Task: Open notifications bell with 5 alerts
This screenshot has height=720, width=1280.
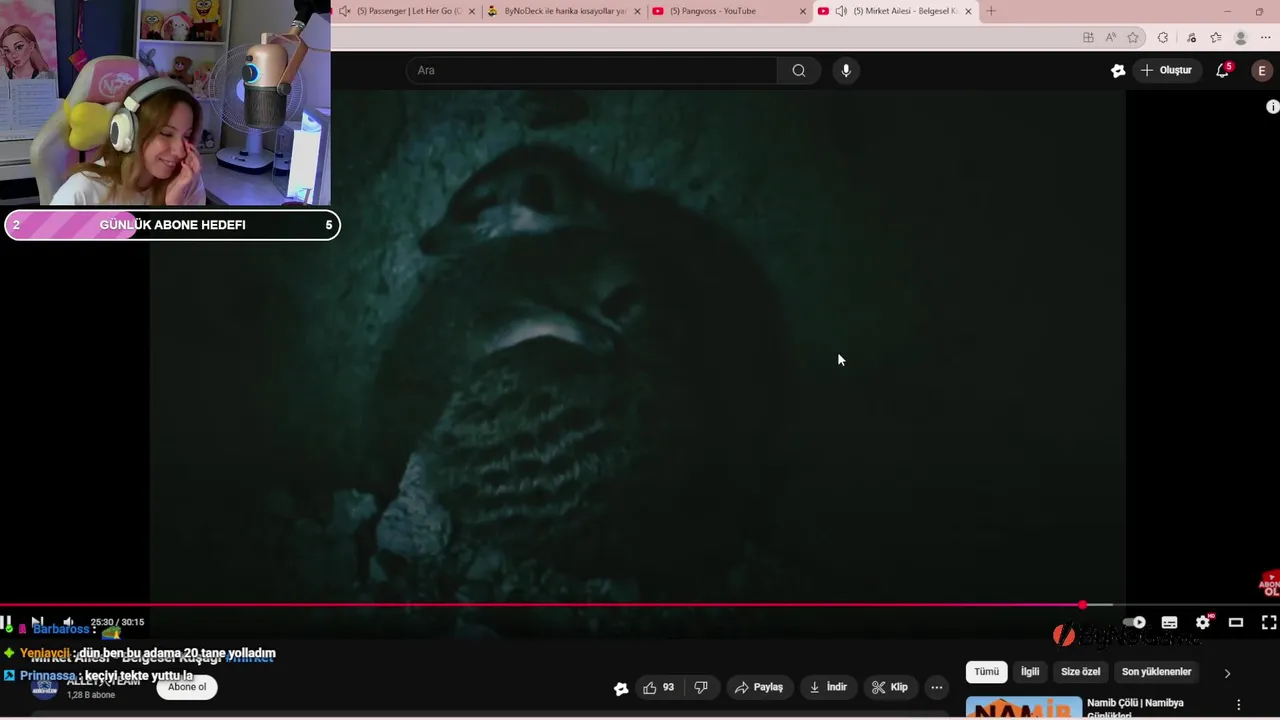Action: (x=1223, y=70)
